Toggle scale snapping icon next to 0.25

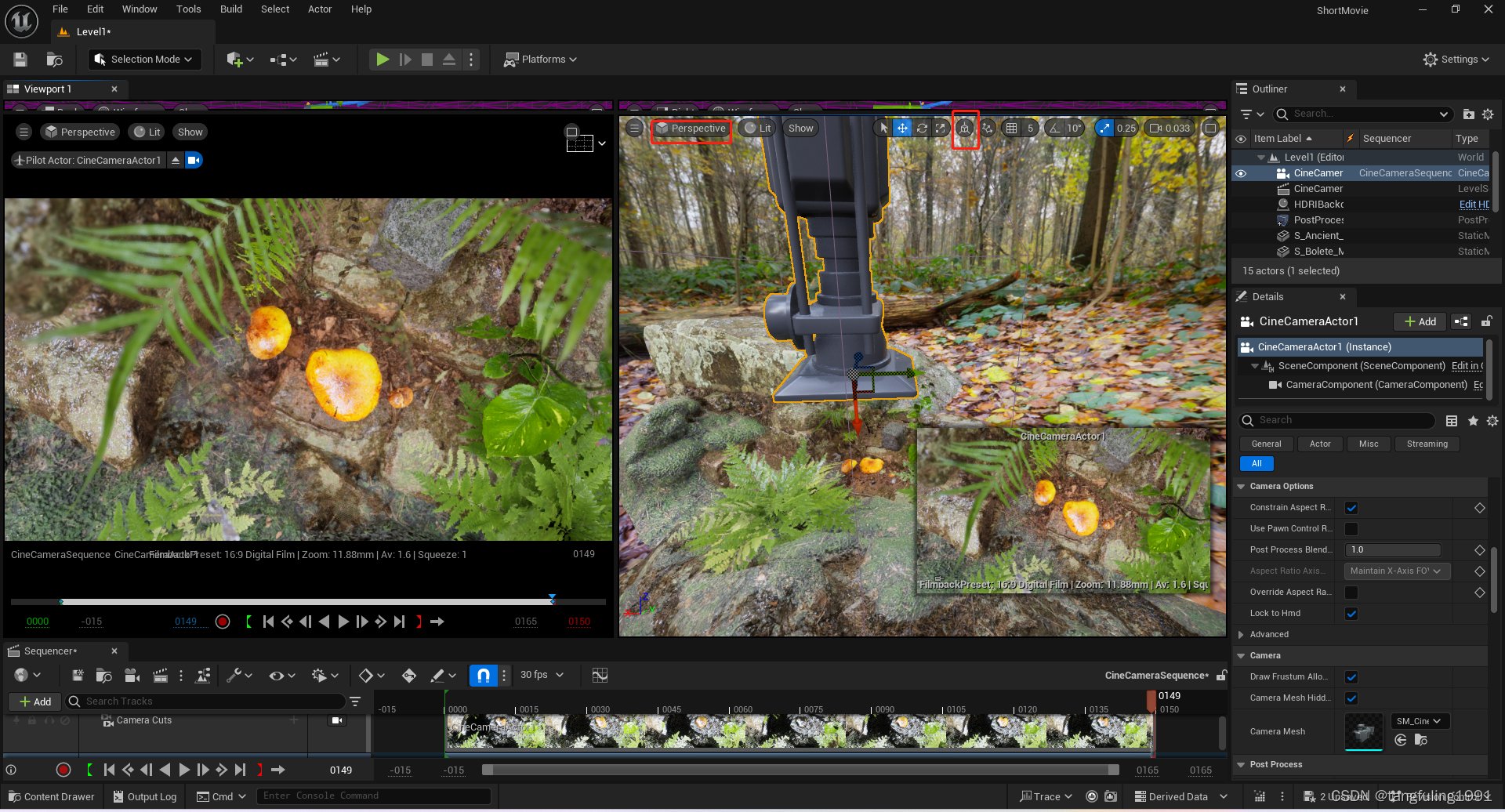pyautogui.click(x=1104, y=128)
